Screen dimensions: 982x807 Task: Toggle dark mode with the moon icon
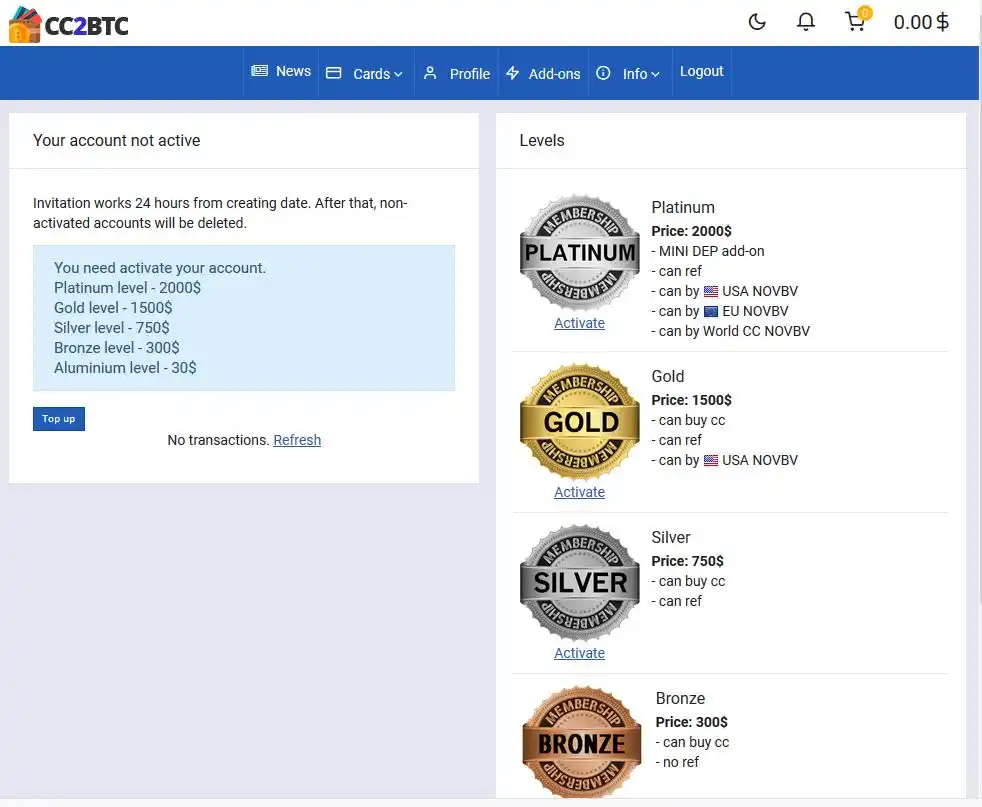[x=757, y=22]
